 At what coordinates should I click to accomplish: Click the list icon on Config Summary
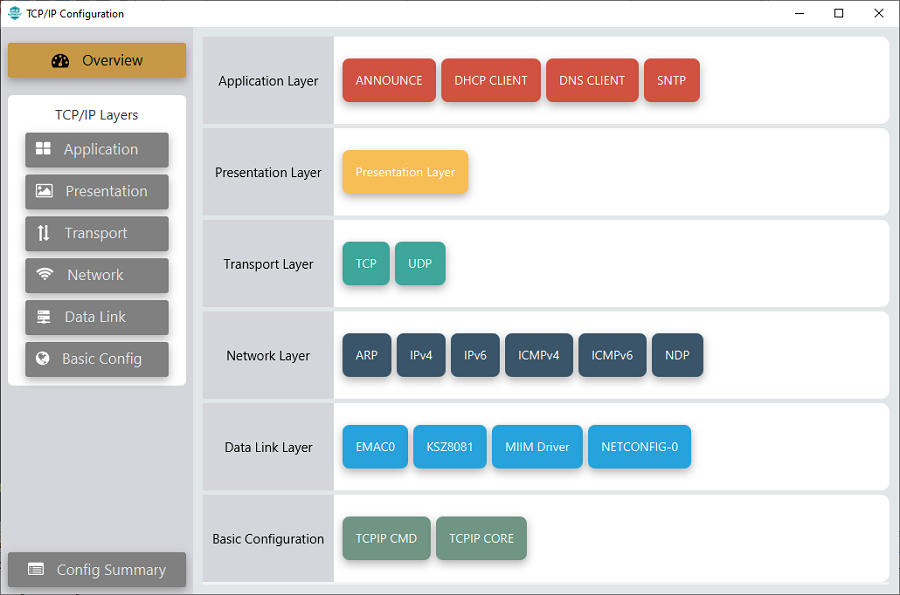[36, 570]
